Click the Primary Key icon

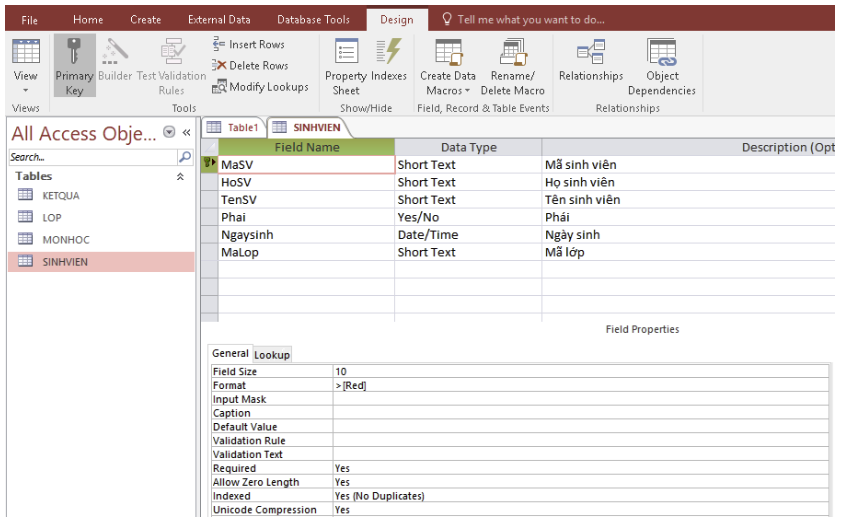tap(73, 53)
